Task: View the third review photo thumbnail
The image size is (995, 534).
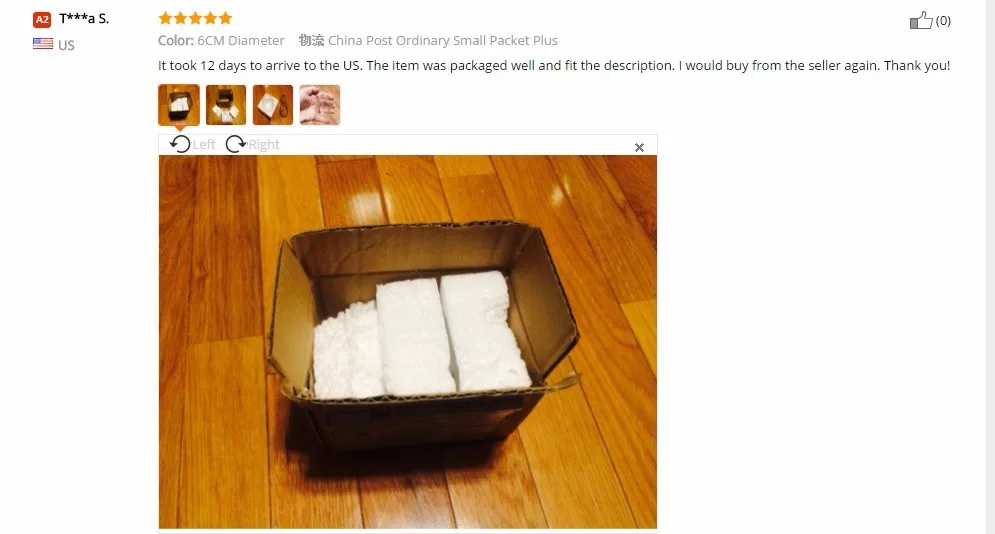Action: tap(273, 105)
